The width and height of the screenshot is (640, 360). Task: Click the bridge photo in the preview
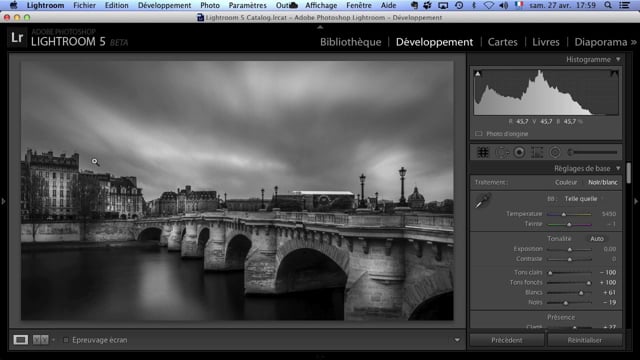[x=237, y=191]
